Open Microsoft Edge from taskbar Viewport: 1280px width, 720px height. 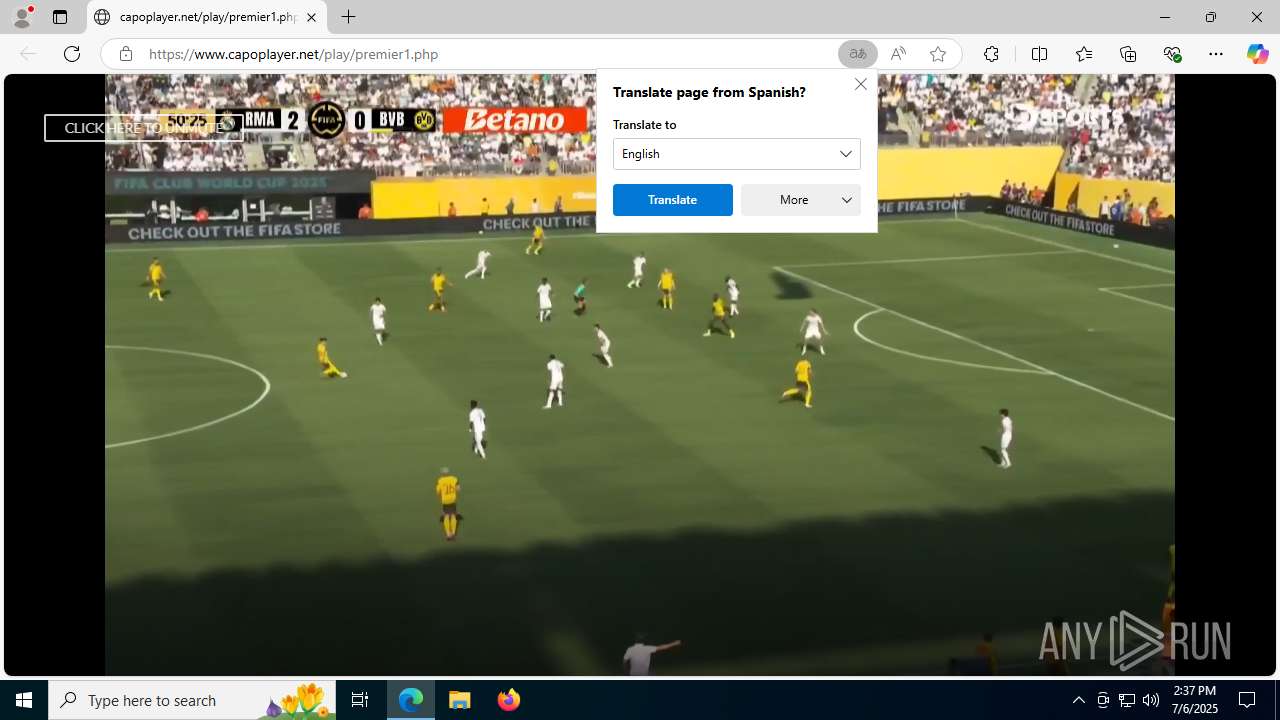pos(411,700)
